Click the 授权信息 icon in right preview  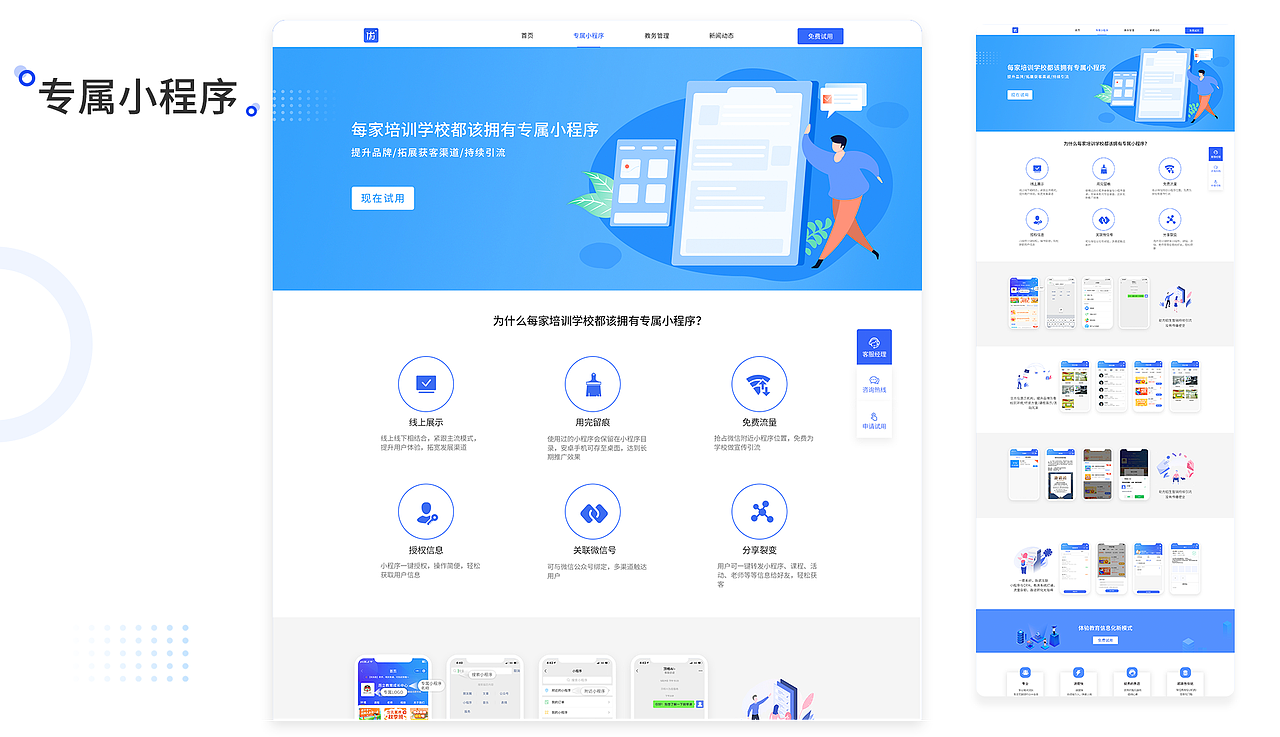point(1038,219)
